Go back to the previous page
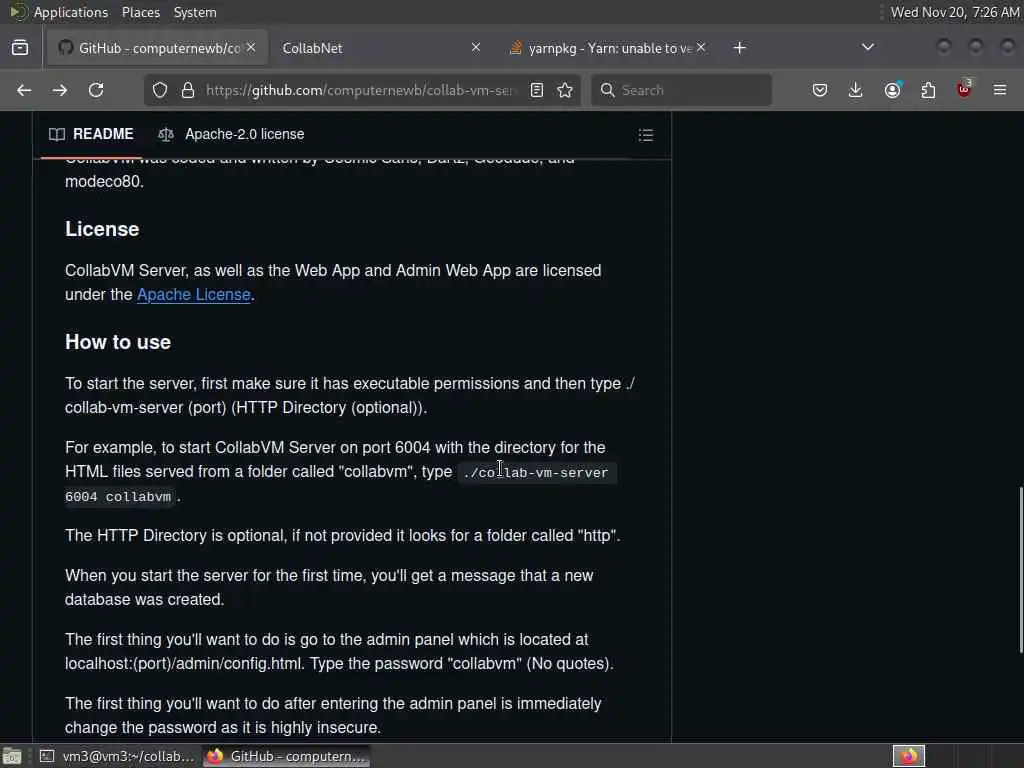The image size is (1024, 768). 24,90
